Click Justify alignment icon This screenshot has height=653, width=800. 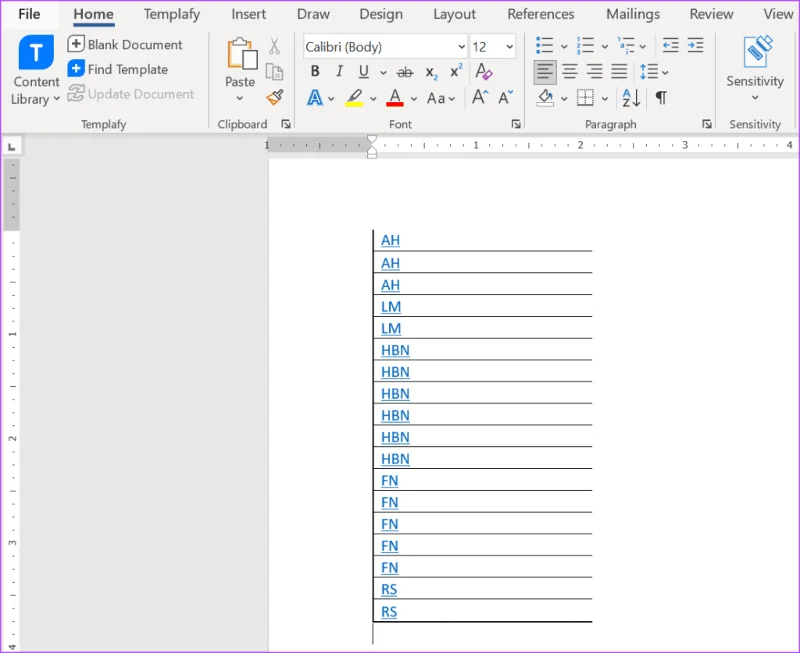tap(619, 71)
